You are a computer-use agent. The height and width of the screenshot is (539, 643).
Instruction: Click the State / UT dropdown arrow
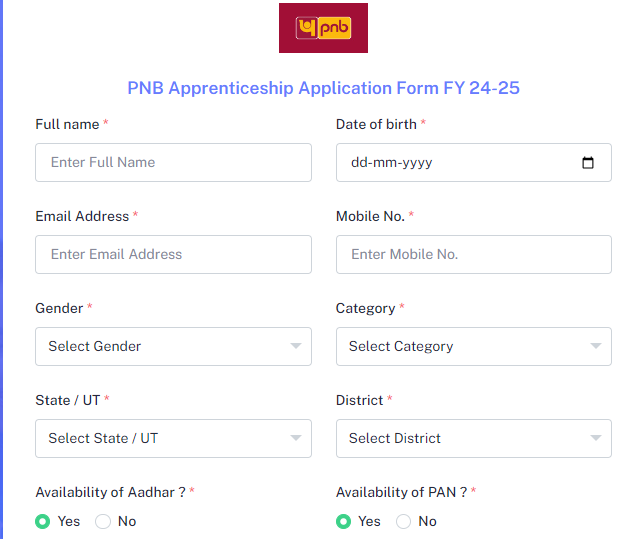click(x=296, y=438)
